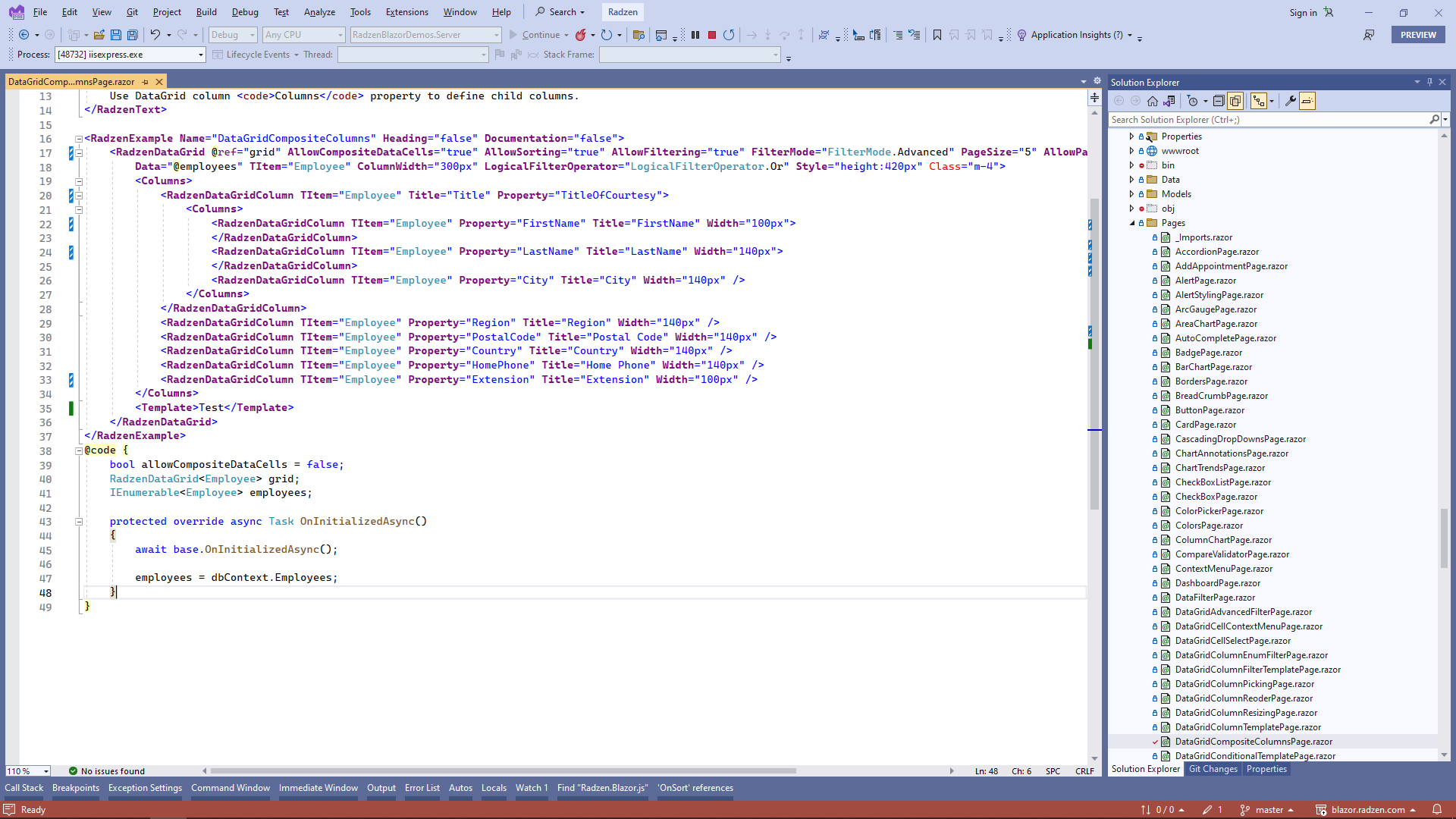Stop debugging with the red square

click(x=712, y=35)
